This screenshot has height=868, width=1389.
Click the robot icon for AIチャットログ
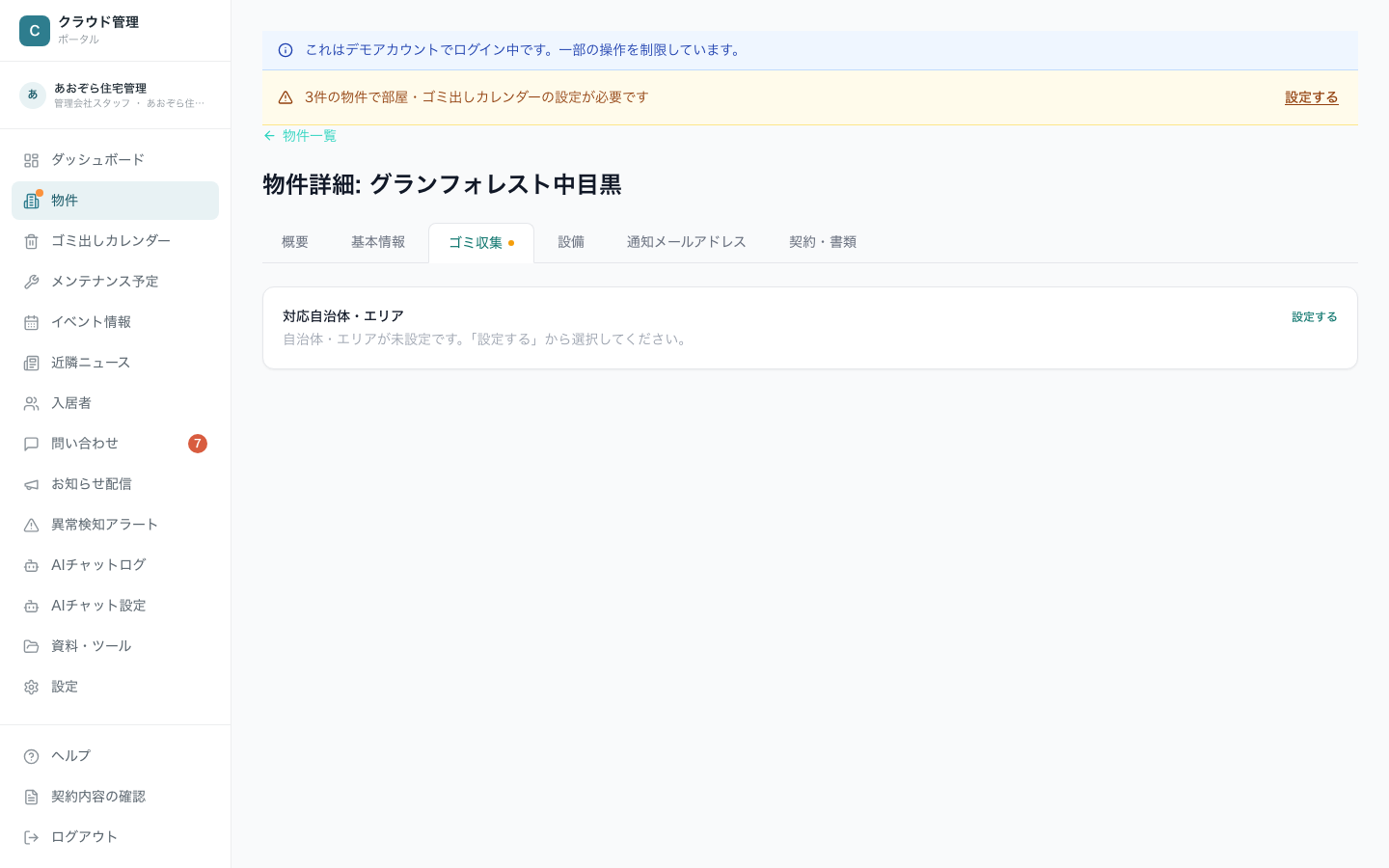tap(31, 565)
